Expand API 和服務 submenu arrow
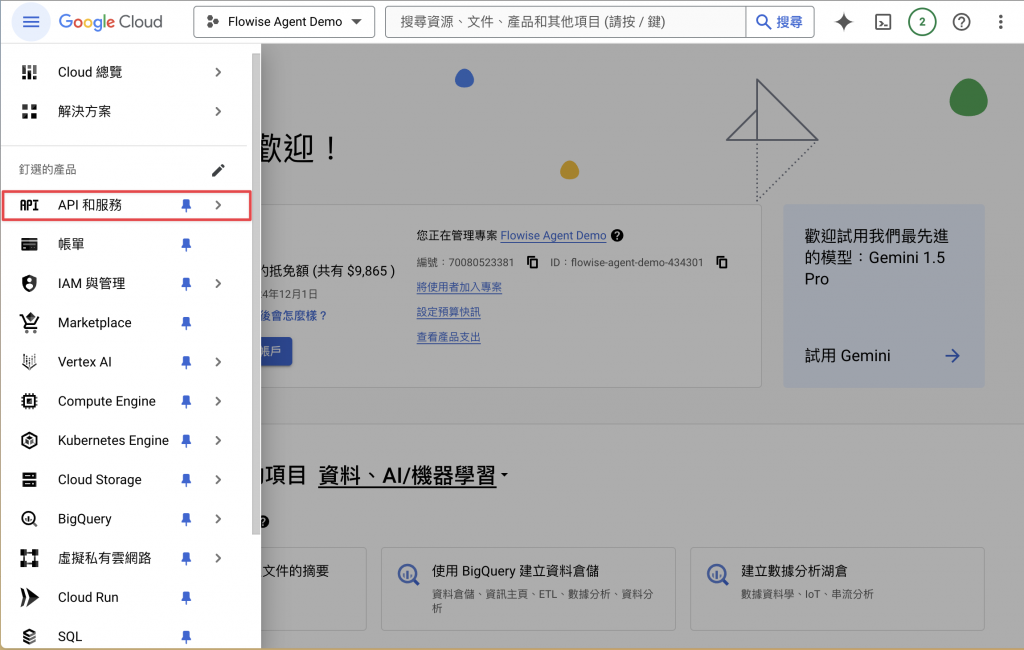Screen dimensions: 1024x650 218,205
